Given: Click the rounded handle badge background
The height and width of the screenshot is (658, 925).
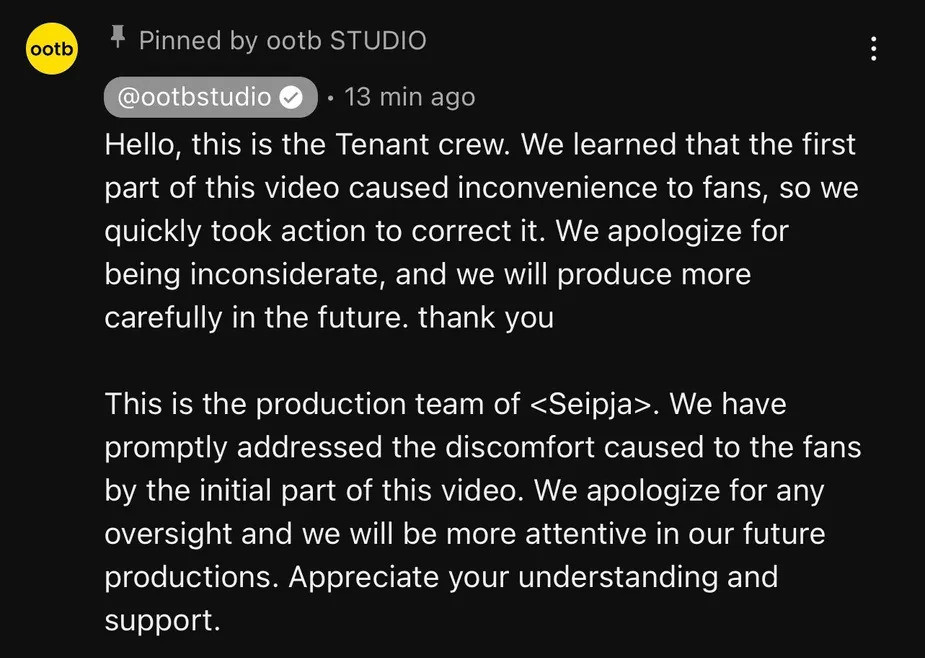Looking at the screenshot, I should pos(210,96).
